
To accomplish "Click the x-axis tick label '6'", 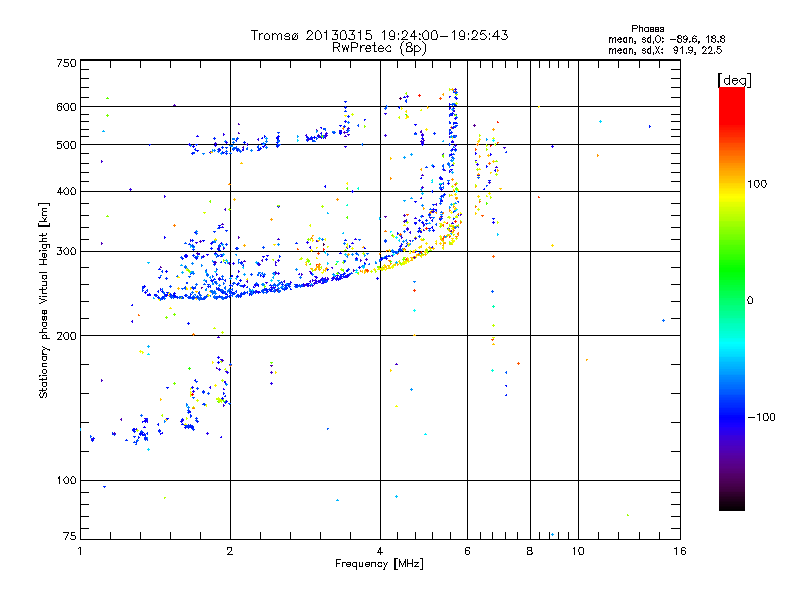I will tap(467, 551).
